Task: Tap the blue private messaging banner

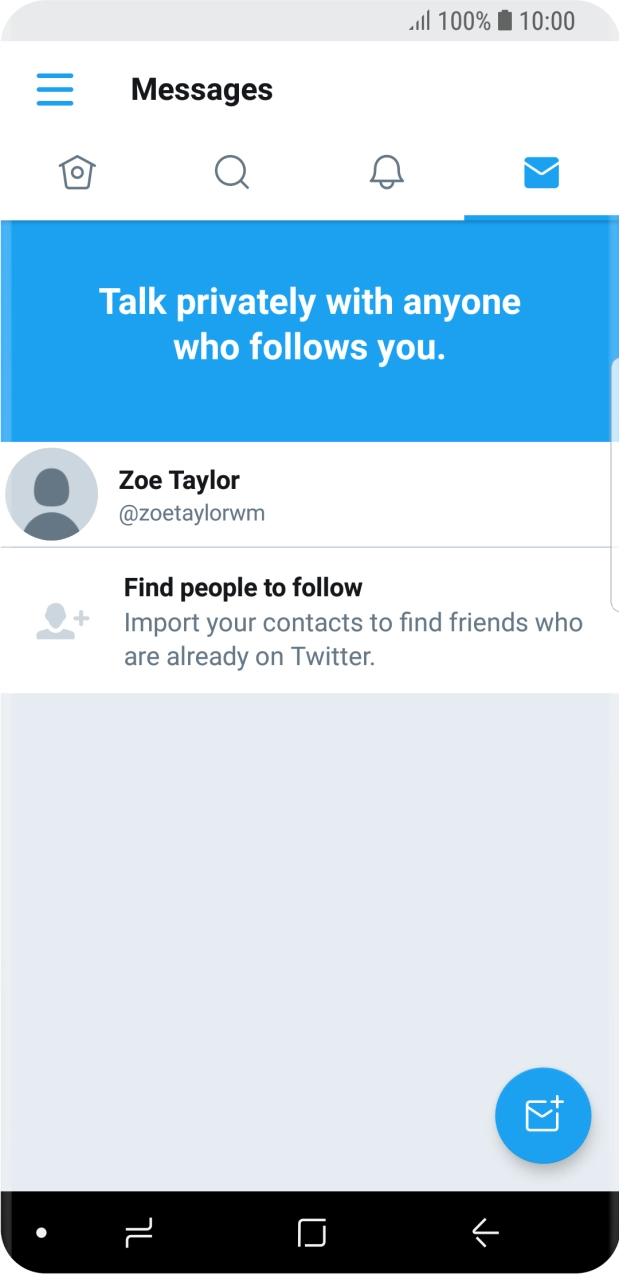Action: [x=309, y=325]
